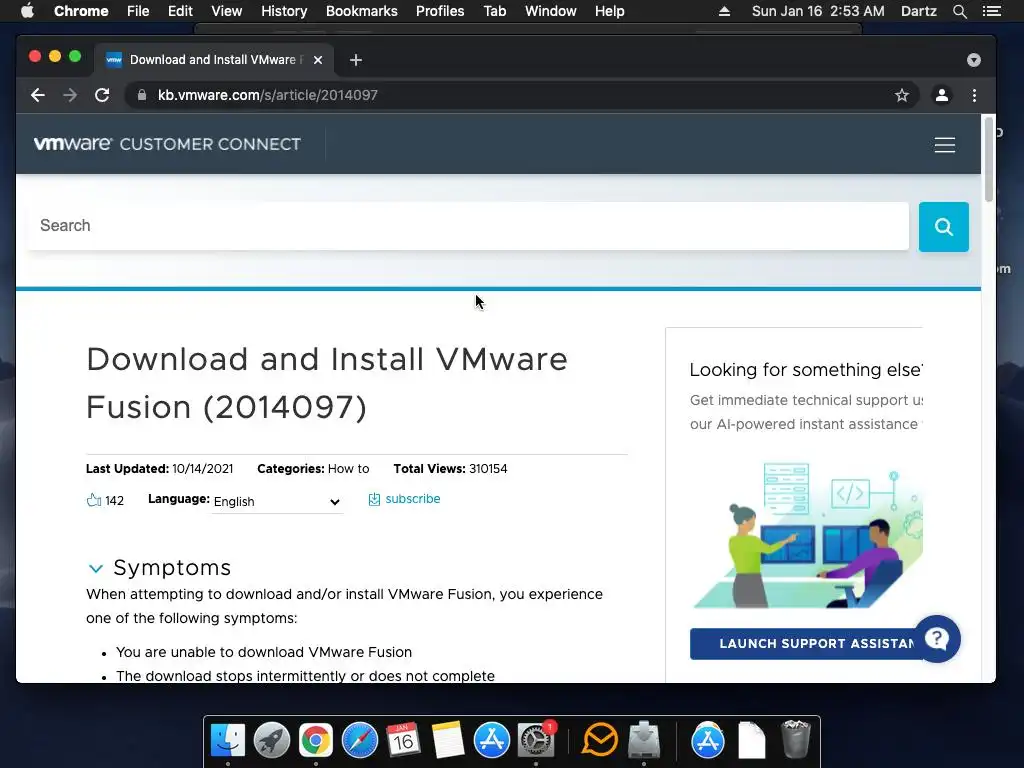Go back to the previous page
The width and height of the screenshot is (1024, 768).
[x=38, y=95]
